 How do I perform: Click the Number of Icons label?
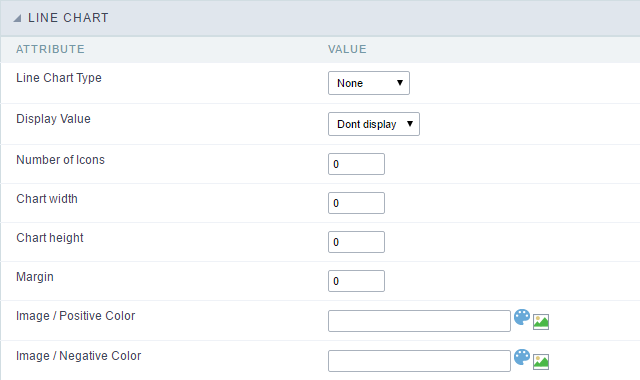click(60, 160)
